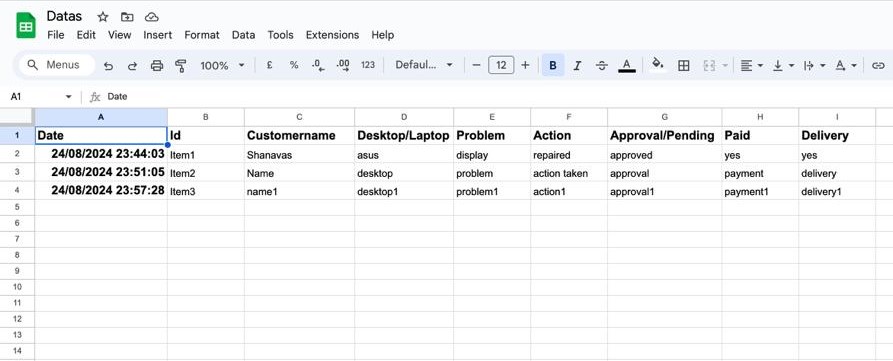Click the font size field showing 12
The height and width of the screenshot is (361, 893).
501,65
